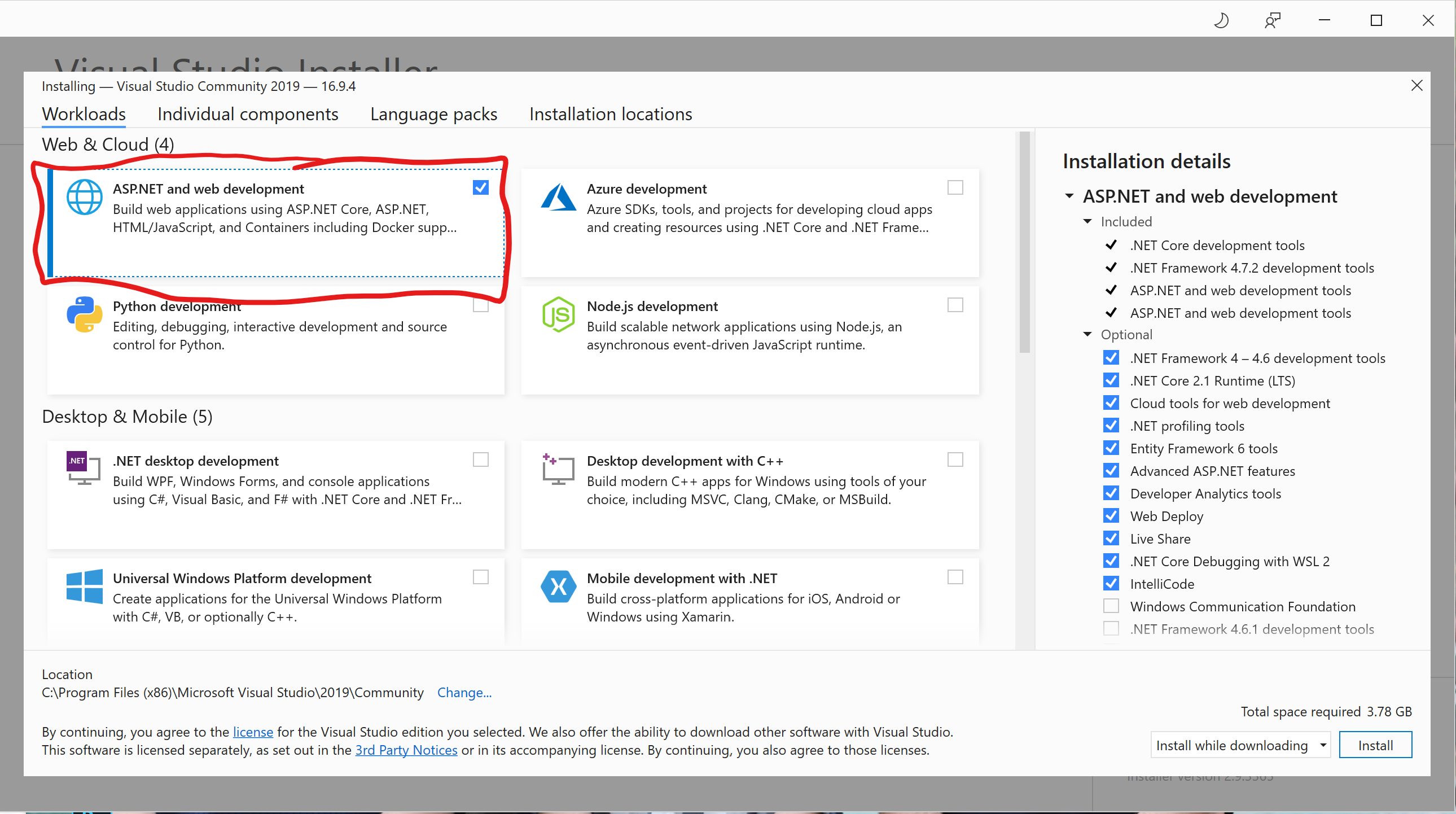
Task: Uncheck the ASP.NET and web development workload
Action: (480, 187)
